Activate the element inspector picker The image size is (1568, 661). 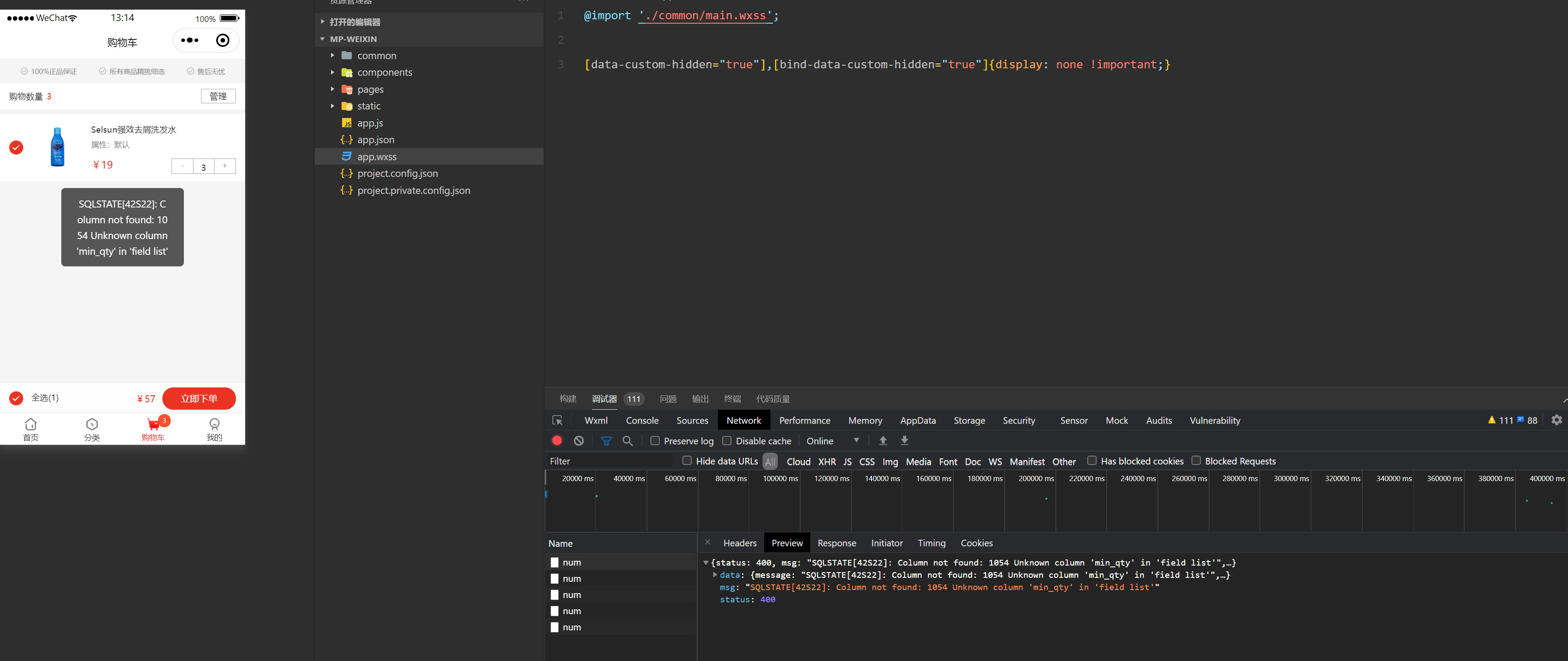tap(557, 420)
